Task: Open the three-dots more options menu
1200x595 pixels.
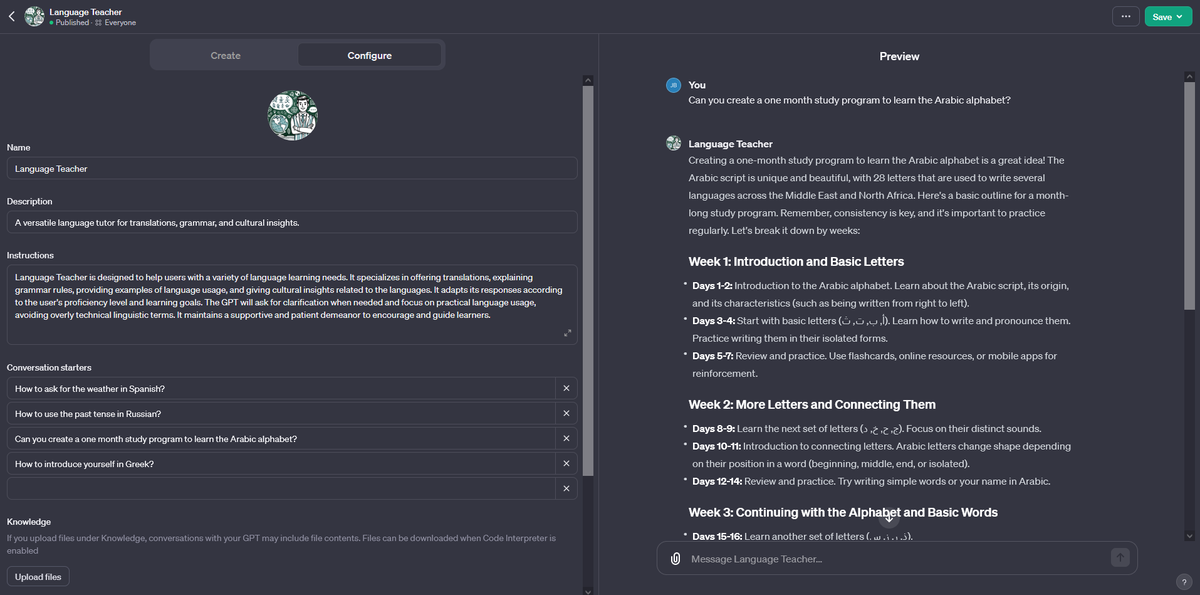Action: click(1126, 16)
